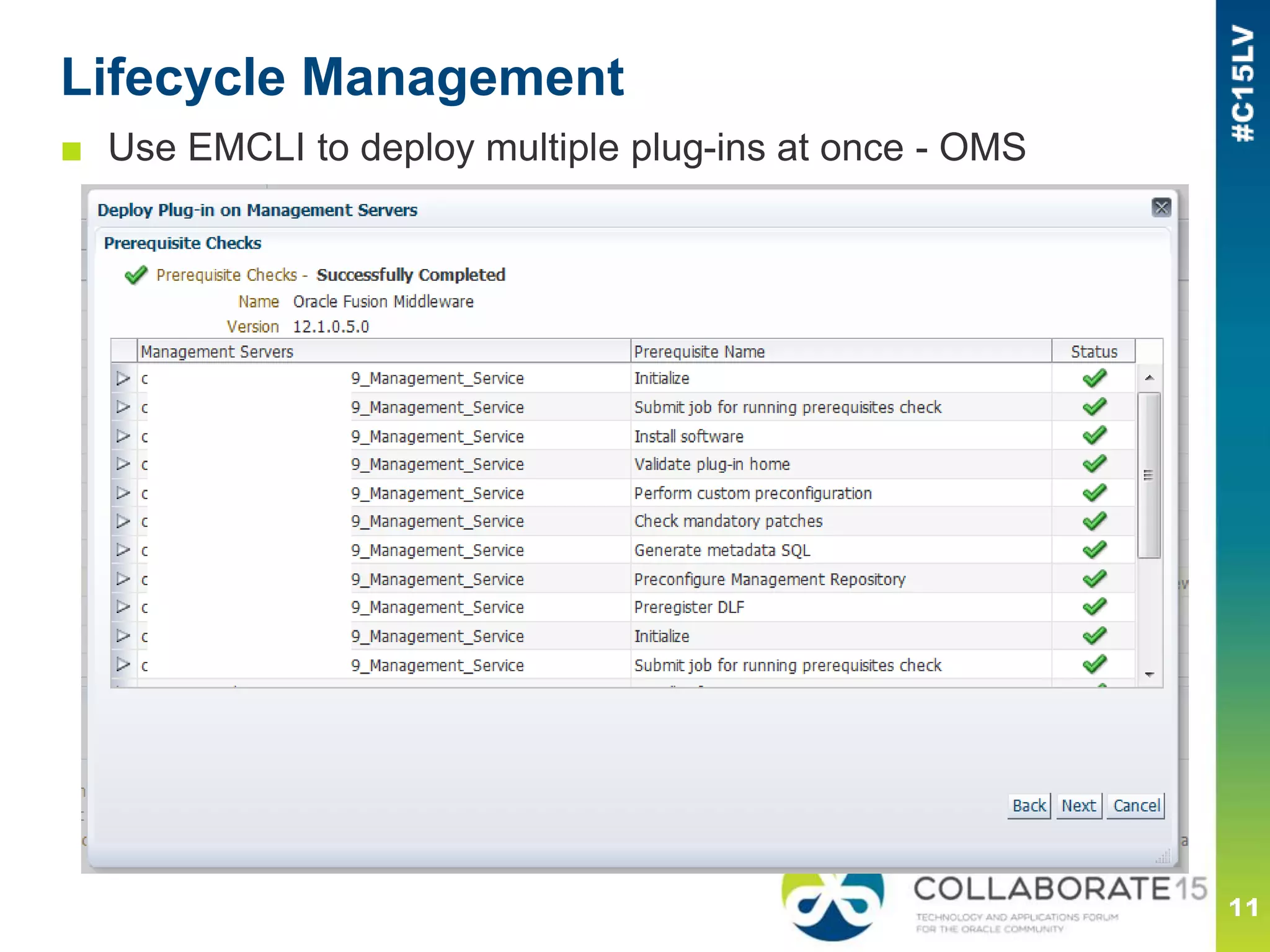The width and height of the screenshot is (1270, 952).
Task: Click the scrollbar down arrow
Action: point(1149,674)
